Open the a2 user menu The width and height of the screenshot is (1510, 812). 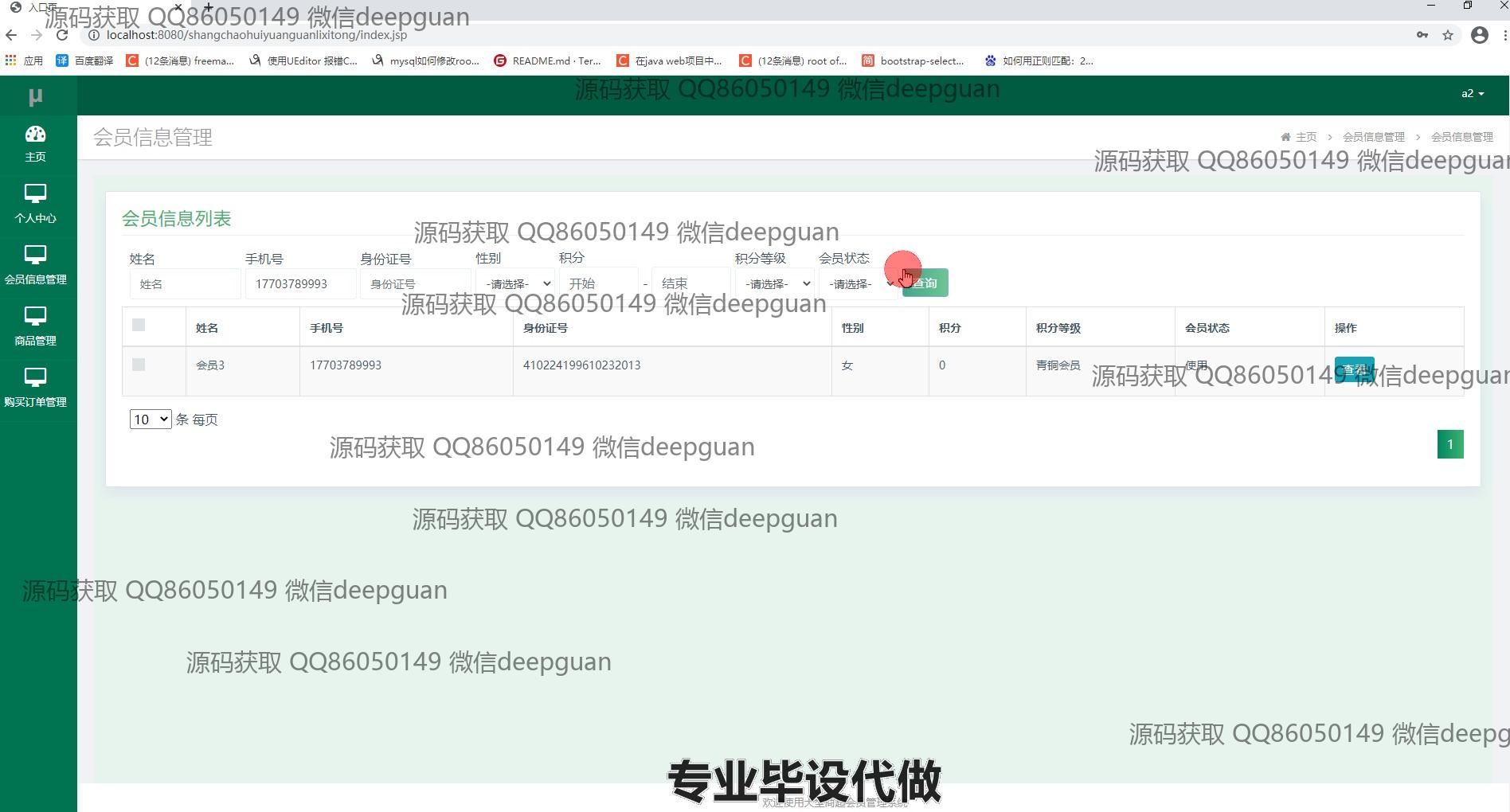pyautogui.click(x=1472, y=94)
